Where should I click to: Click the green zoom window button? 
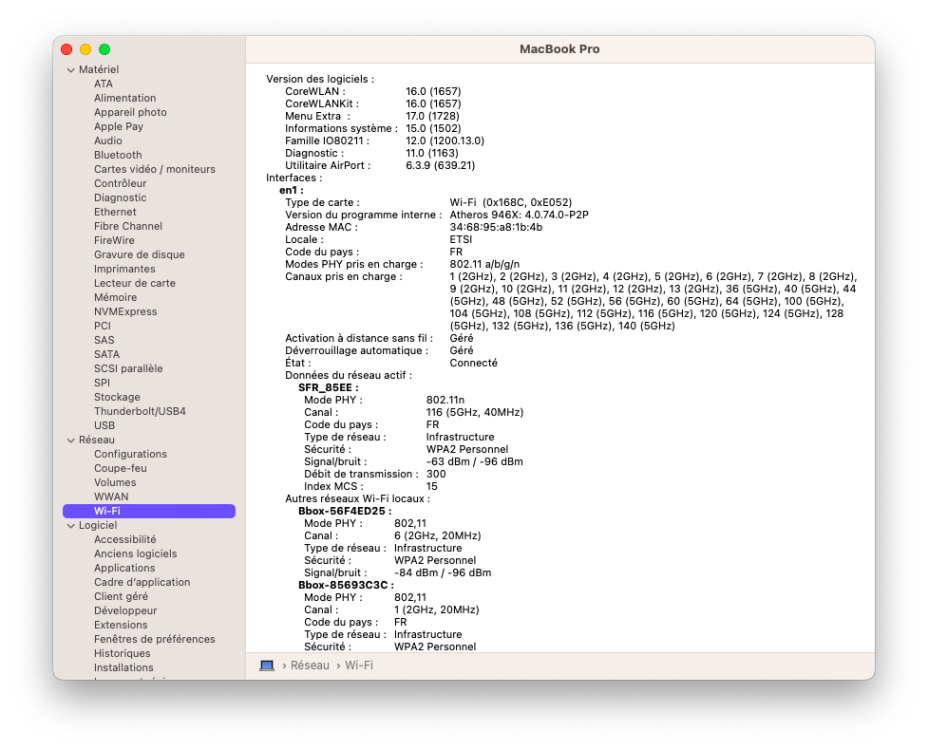tap(105, 50)
